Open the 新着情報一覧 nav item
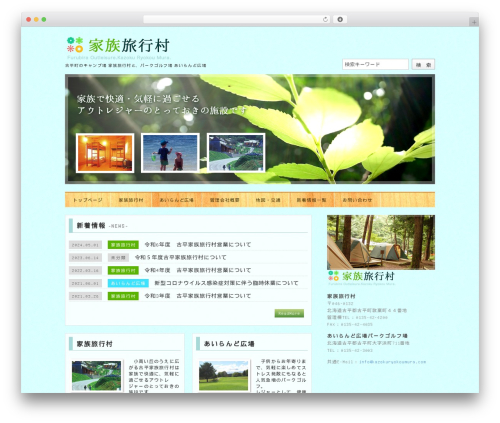 point(311,200)
